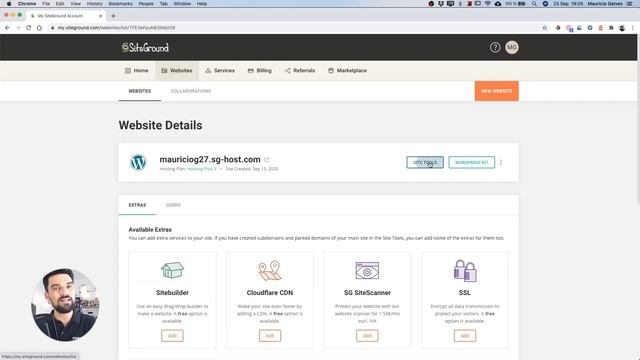
Task: Reload the page with the refresh icon
Action: tap(29, 28)
